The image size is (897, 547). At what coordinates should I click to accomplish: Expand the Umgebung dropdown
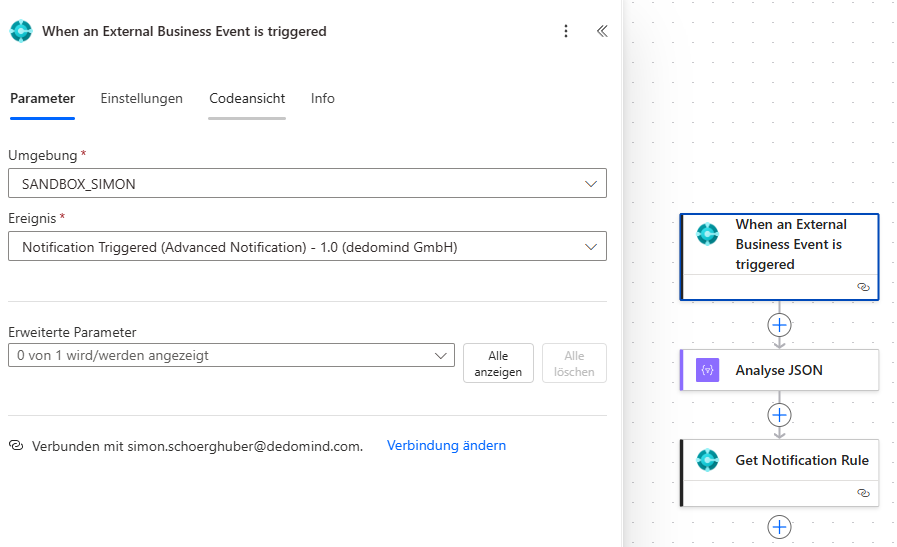(591, 184)
